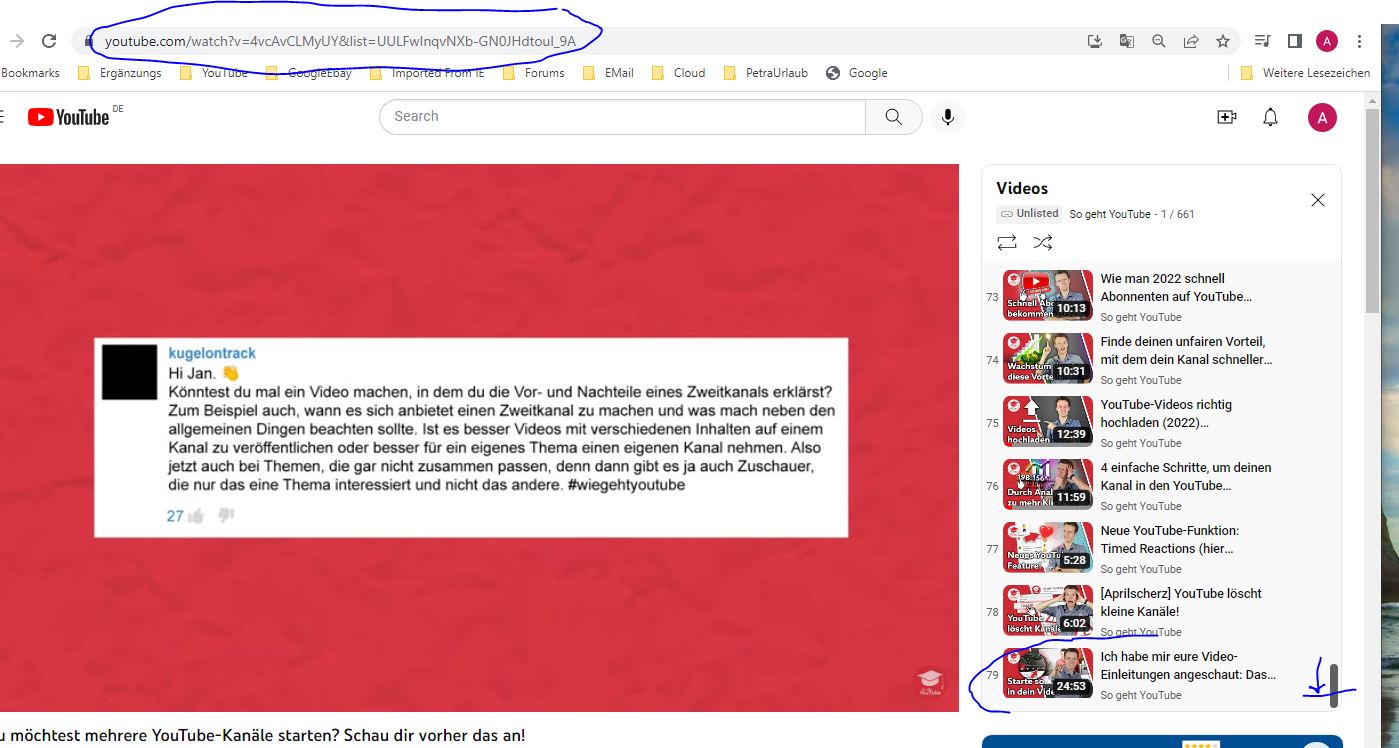
Task: Close the Videos playlist panel
Action: click(x=1318, y=200)
